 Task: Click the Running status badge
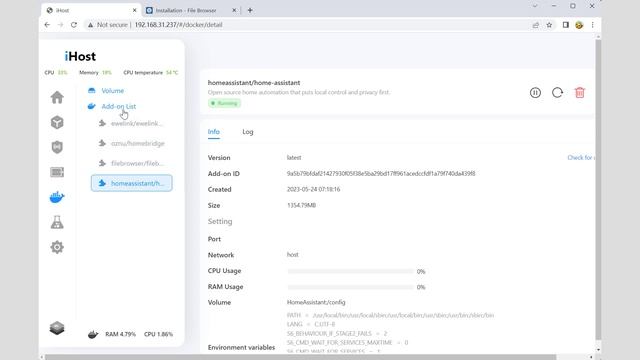point(224,103)
